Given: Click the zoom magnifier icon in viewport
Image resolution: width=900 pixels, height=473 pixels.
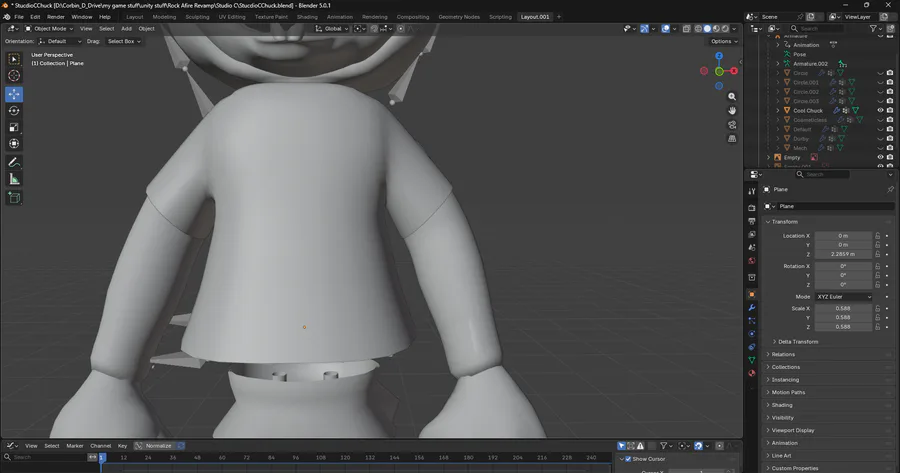Looking at the screenshot, I should 732,97.
